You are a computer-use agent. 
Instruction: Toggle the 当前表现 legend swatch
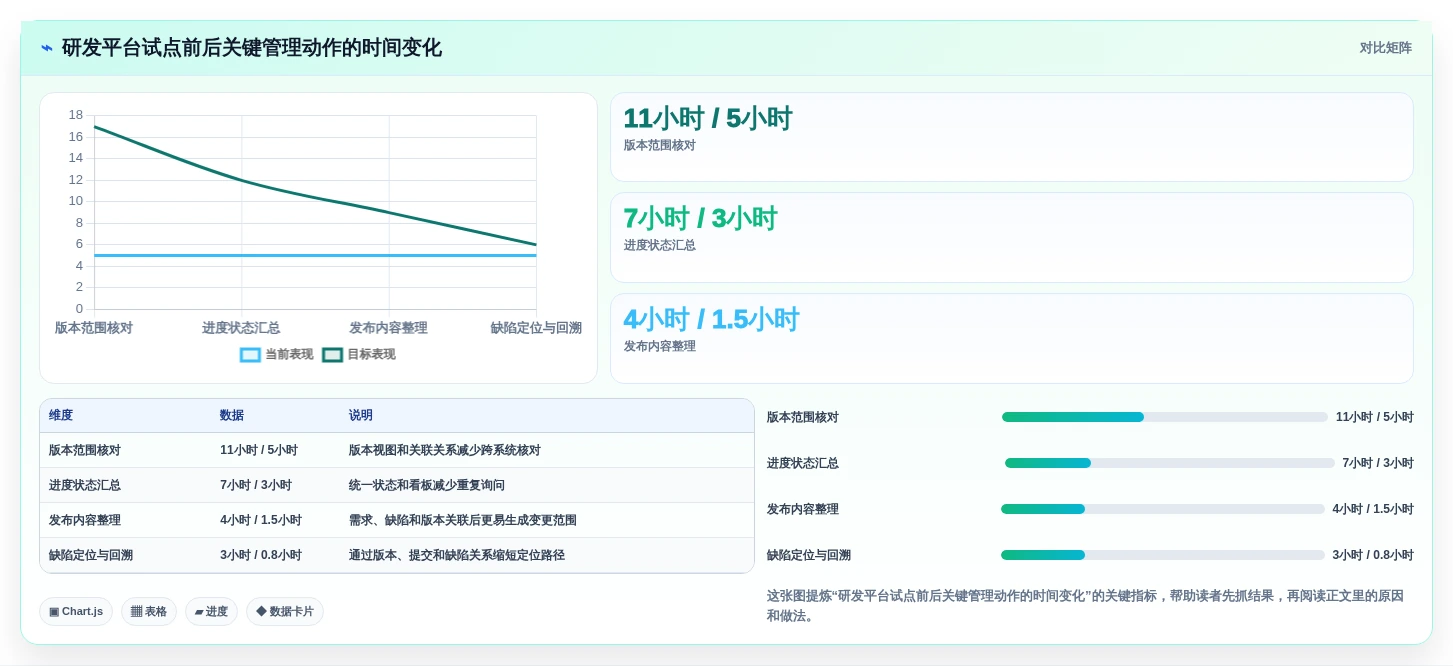(250, 355)
